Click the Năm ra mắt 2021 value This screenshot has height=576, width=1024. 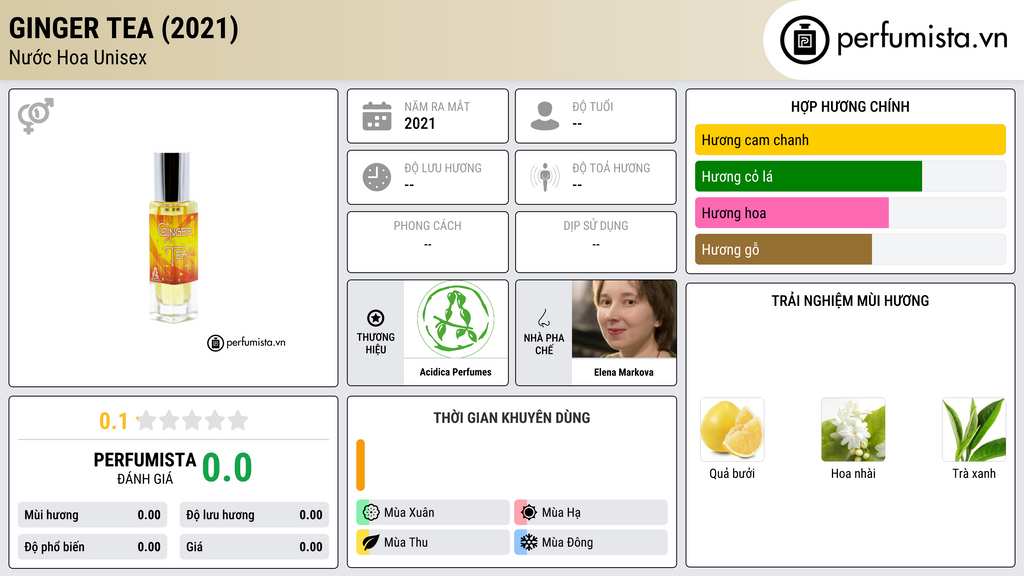coord(419,123)
